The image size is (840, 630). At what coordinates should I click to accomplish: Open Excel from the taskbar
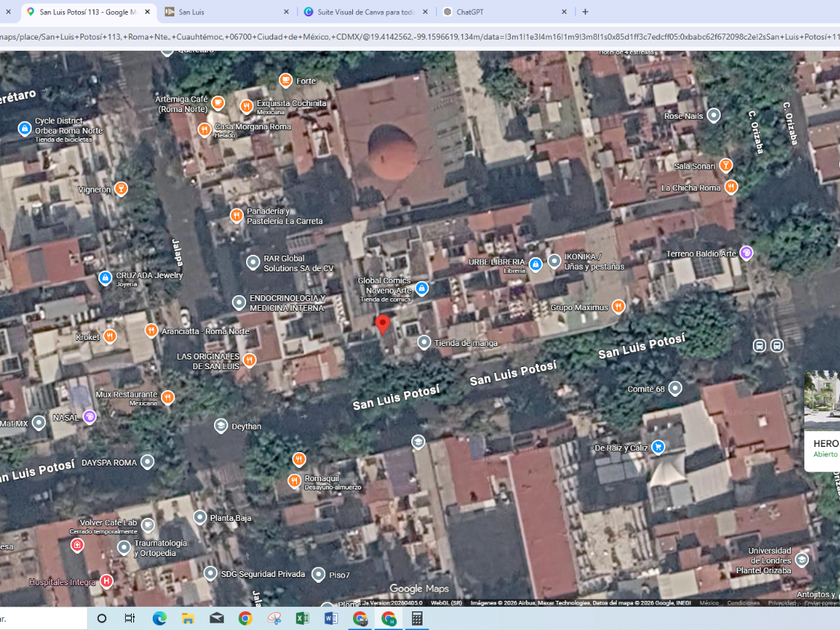click(x=302, y=619)
